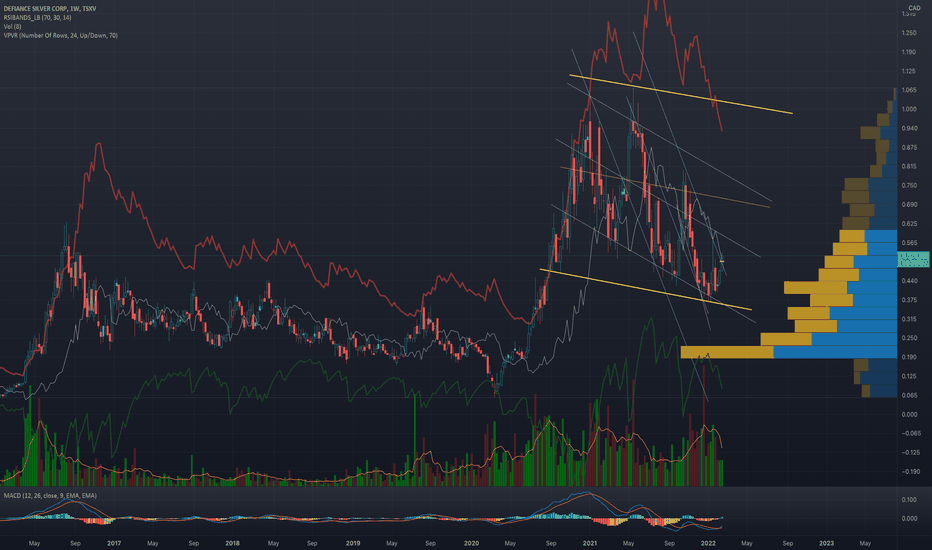Click the 2021 label on the time axis
The width and height of the screenshot is (932, 550).
click(590, 543)
